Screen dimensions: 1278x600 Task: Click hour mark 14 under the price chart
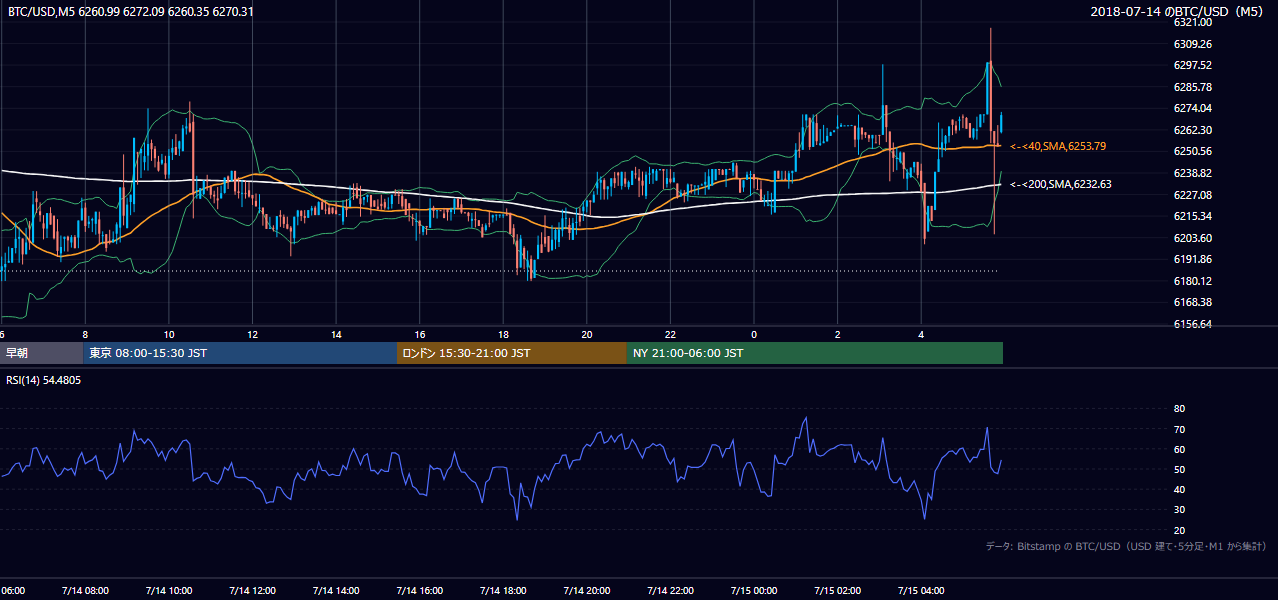(x=337, y=335)
